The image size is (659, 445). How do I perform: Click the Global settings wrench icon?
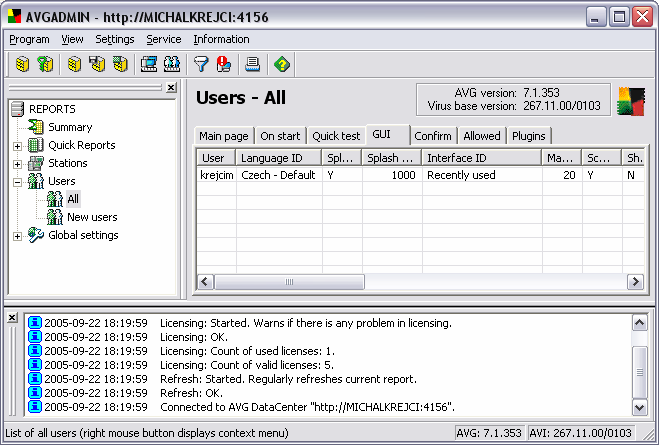coord(36,235)
